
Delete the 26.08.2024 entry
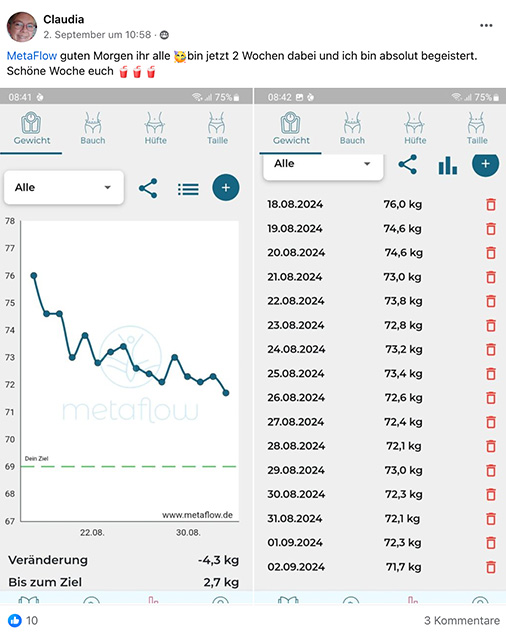click(491, 398)
